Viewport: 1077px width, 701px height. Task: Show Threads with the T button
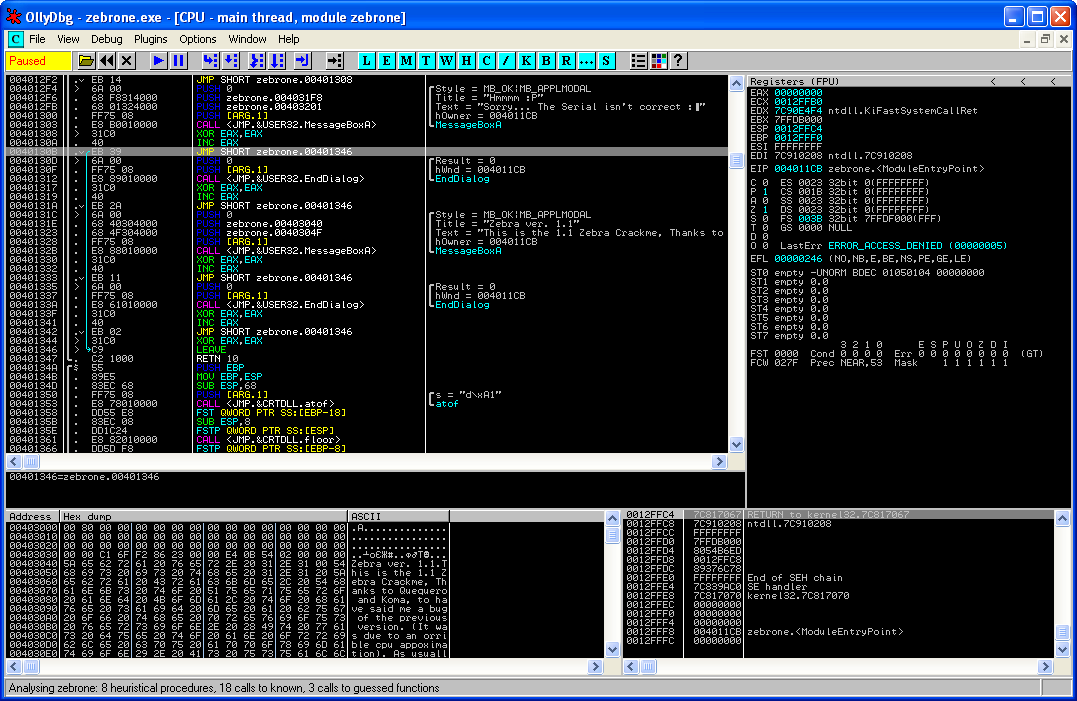[x=426, y=60]
